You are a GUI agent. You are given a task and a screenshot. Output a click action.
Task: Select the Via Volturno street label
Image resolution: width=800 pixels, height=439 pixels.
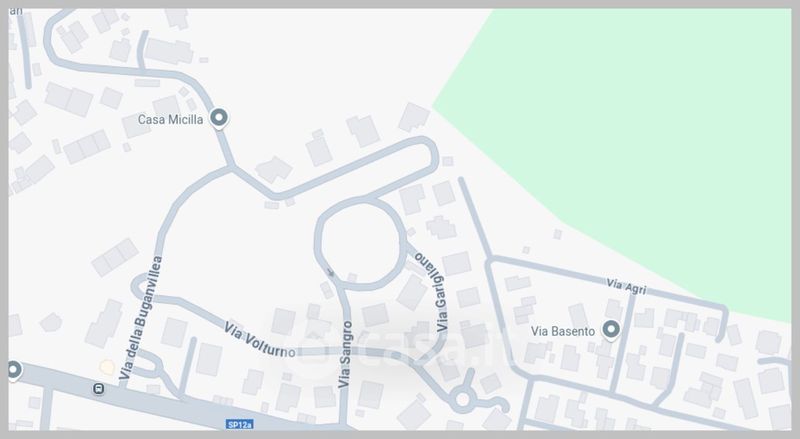(259, 340)
